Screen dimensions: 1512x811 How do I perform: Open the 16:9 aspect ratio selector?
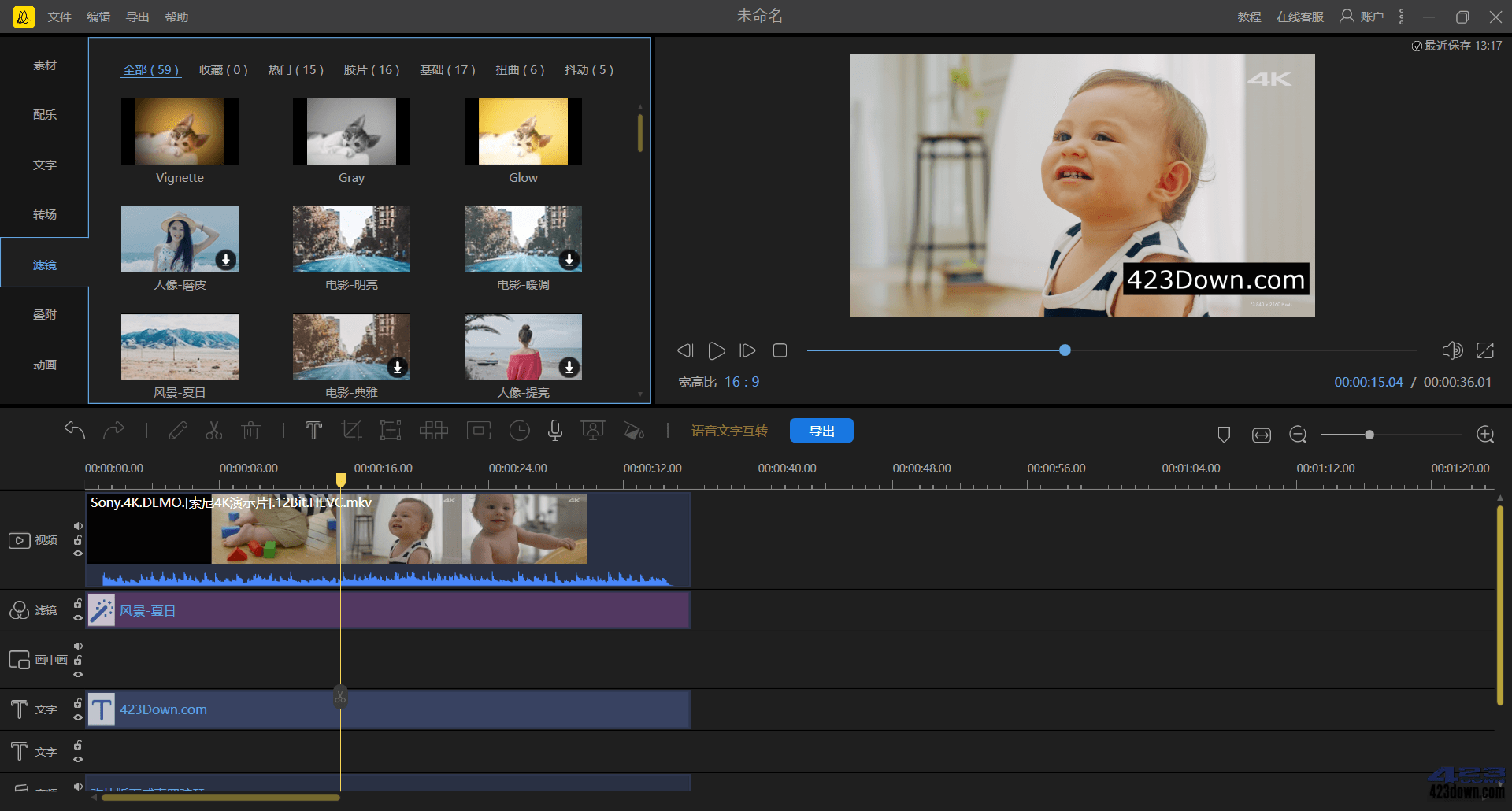[x=742, y=382]
